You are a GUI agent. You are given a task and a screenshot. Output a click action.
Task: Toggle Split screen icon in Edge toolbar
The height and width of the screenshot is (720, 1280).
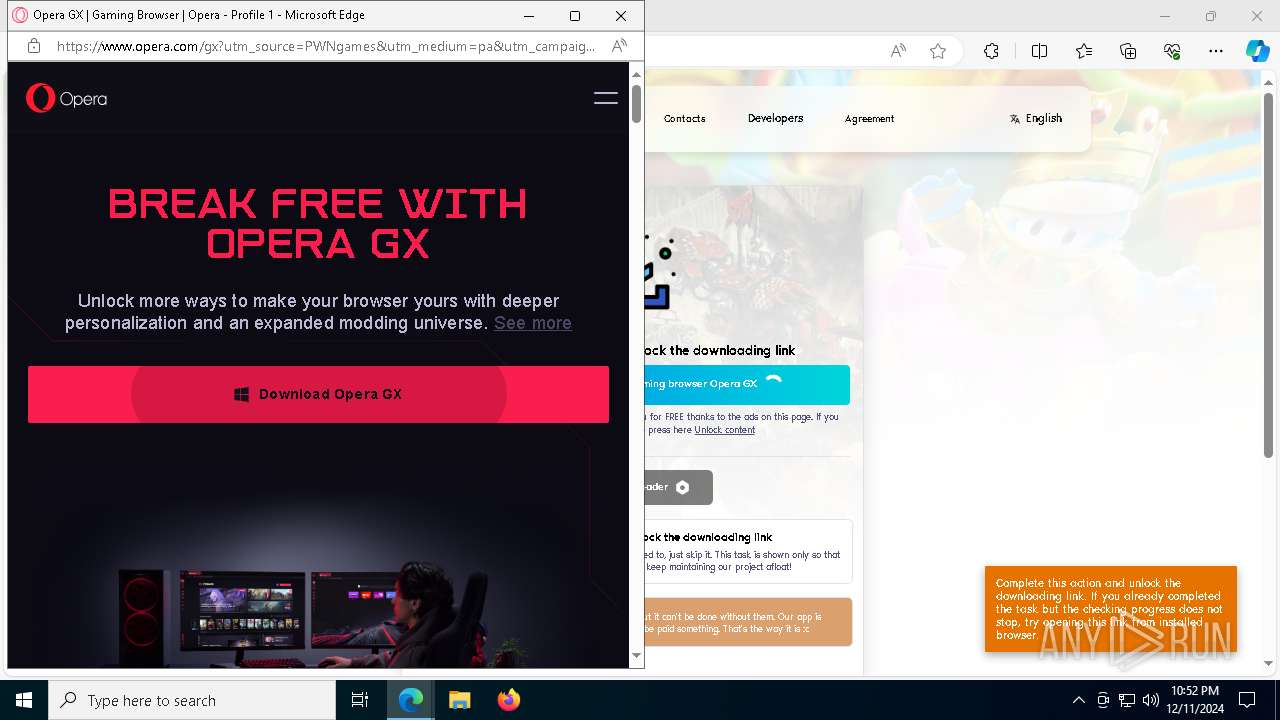pyautogui.click(x=1039, y=51)
